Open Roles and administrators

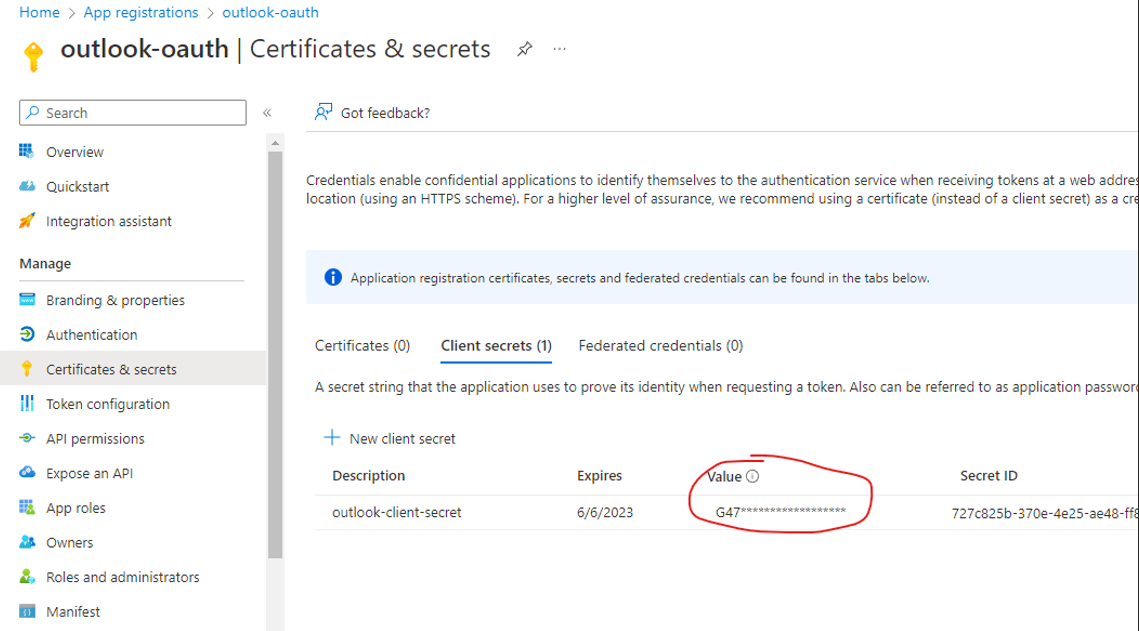coord(123,577)
